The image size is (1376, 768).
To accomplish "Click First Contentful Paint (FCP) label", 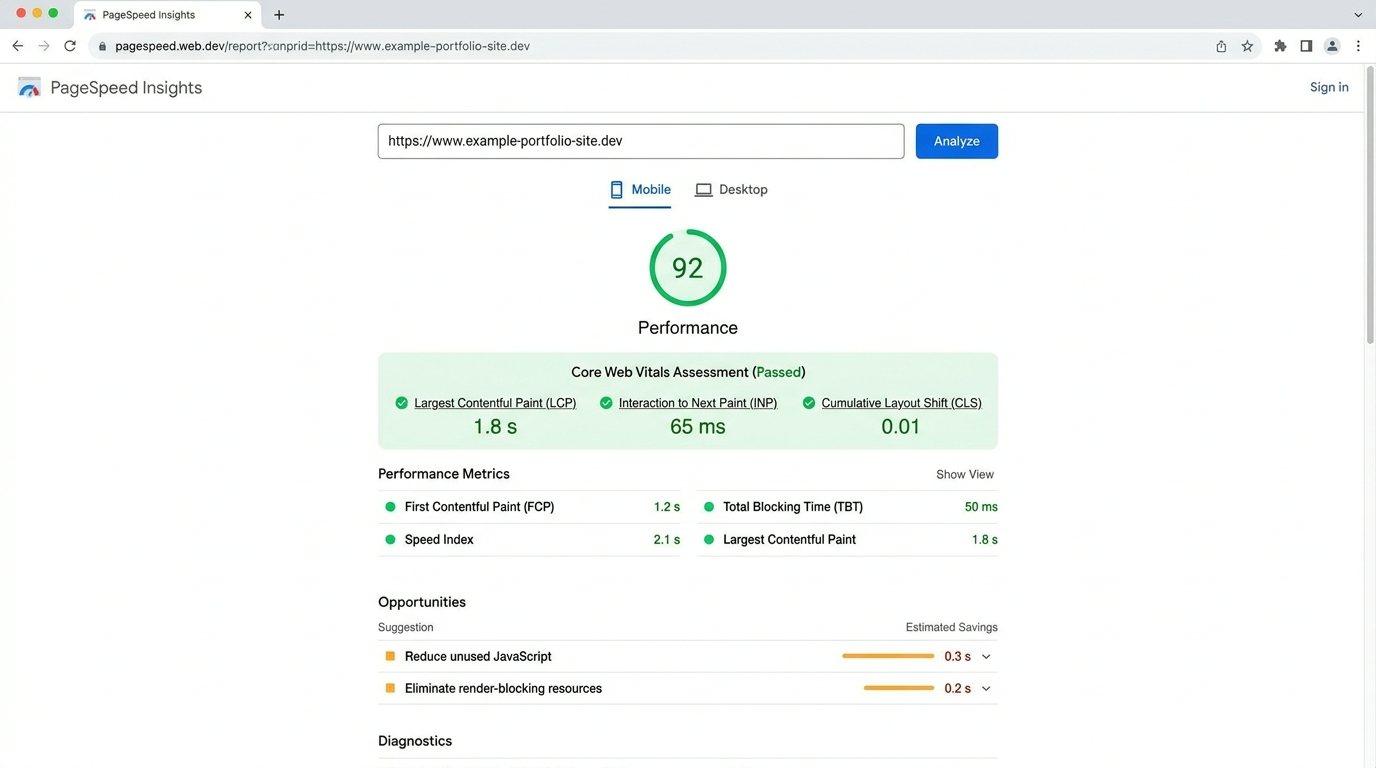I will coord(479,507).
